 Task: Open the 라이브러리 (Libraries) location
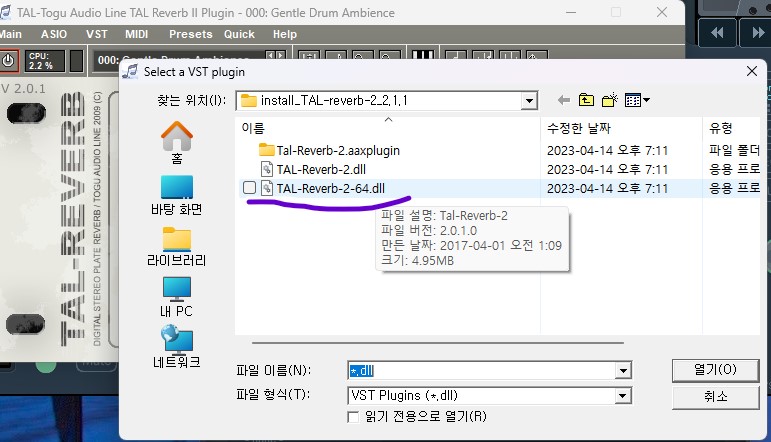click(x=177, y=247)
